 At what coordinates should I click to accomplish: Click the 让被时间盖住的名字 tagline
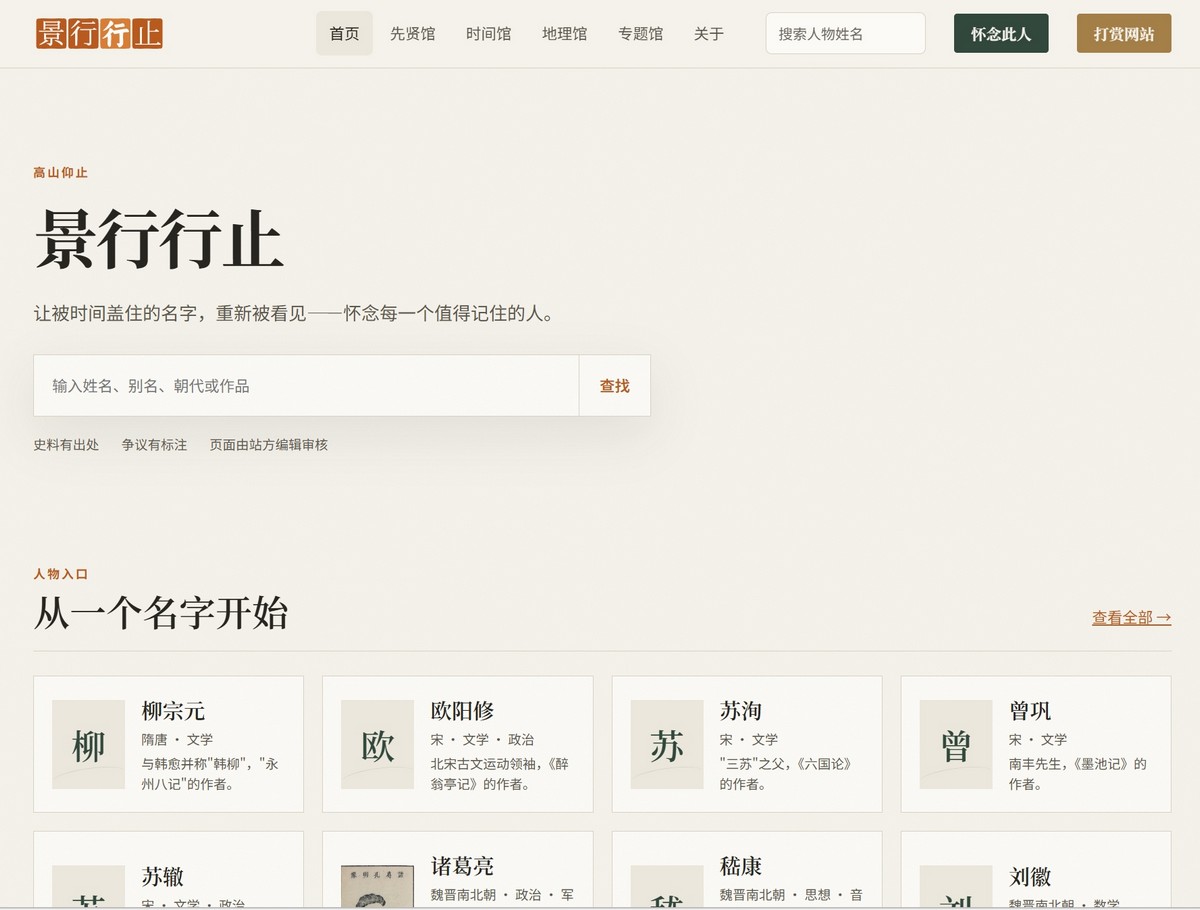tap(294, 314)
